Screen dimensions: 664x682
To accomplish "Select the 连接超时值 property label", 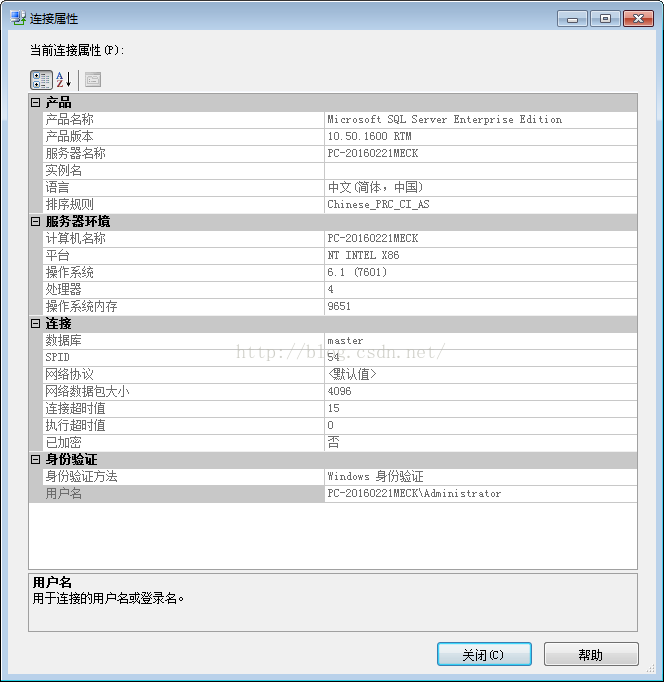I will [x=76, y=408].
